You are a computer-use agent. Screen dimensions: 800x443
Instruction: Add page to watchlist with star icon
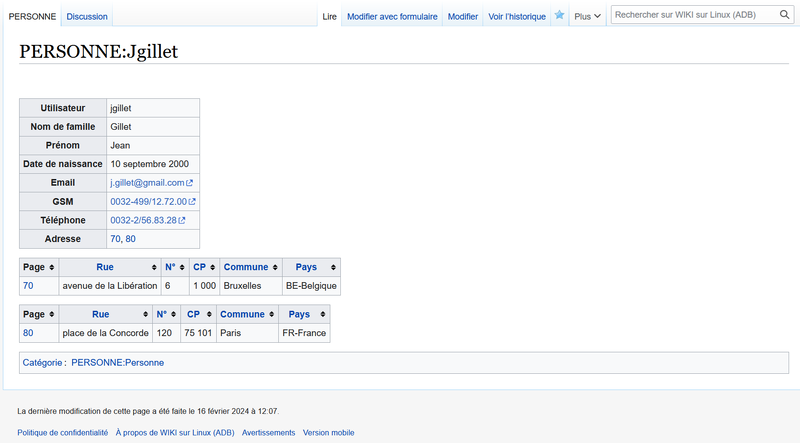[559, 15]
